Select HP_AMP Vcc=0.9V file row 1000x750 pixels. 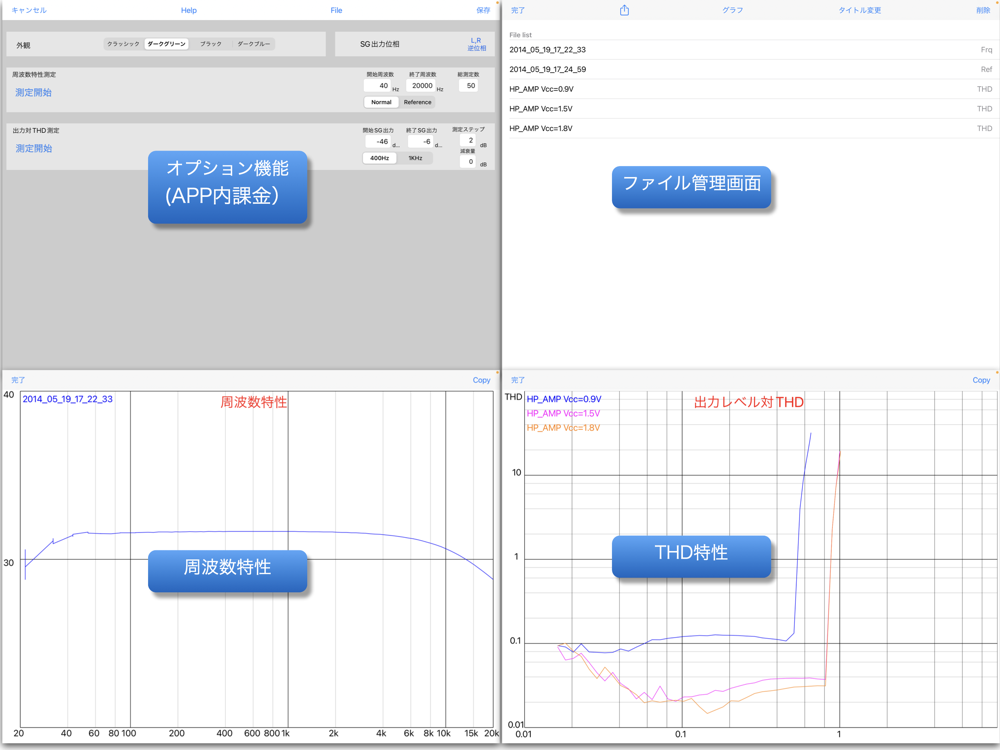click(751, 89)
